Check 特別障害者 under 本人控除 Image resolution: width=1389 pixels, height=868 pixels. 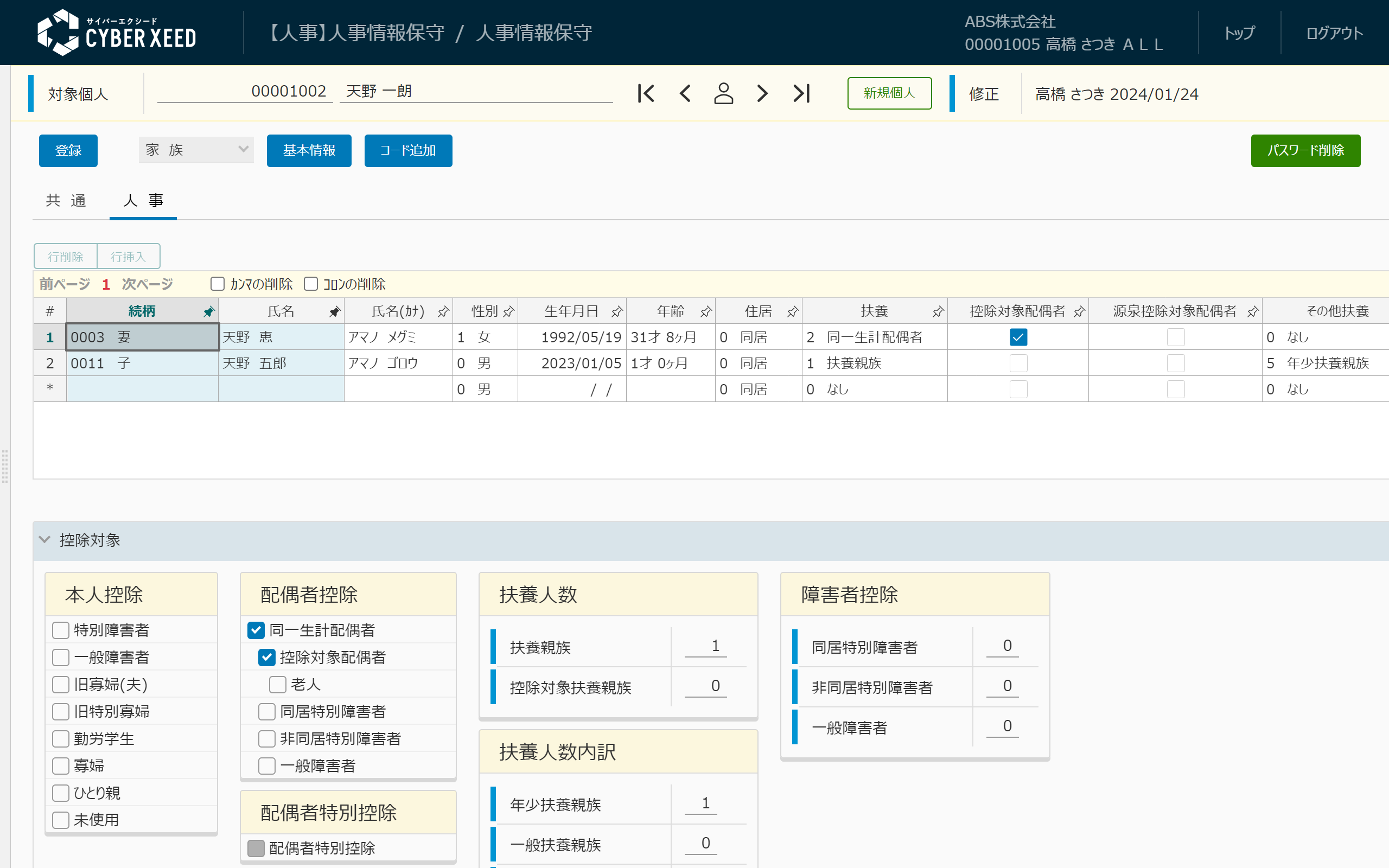click(x=61, y=630)
